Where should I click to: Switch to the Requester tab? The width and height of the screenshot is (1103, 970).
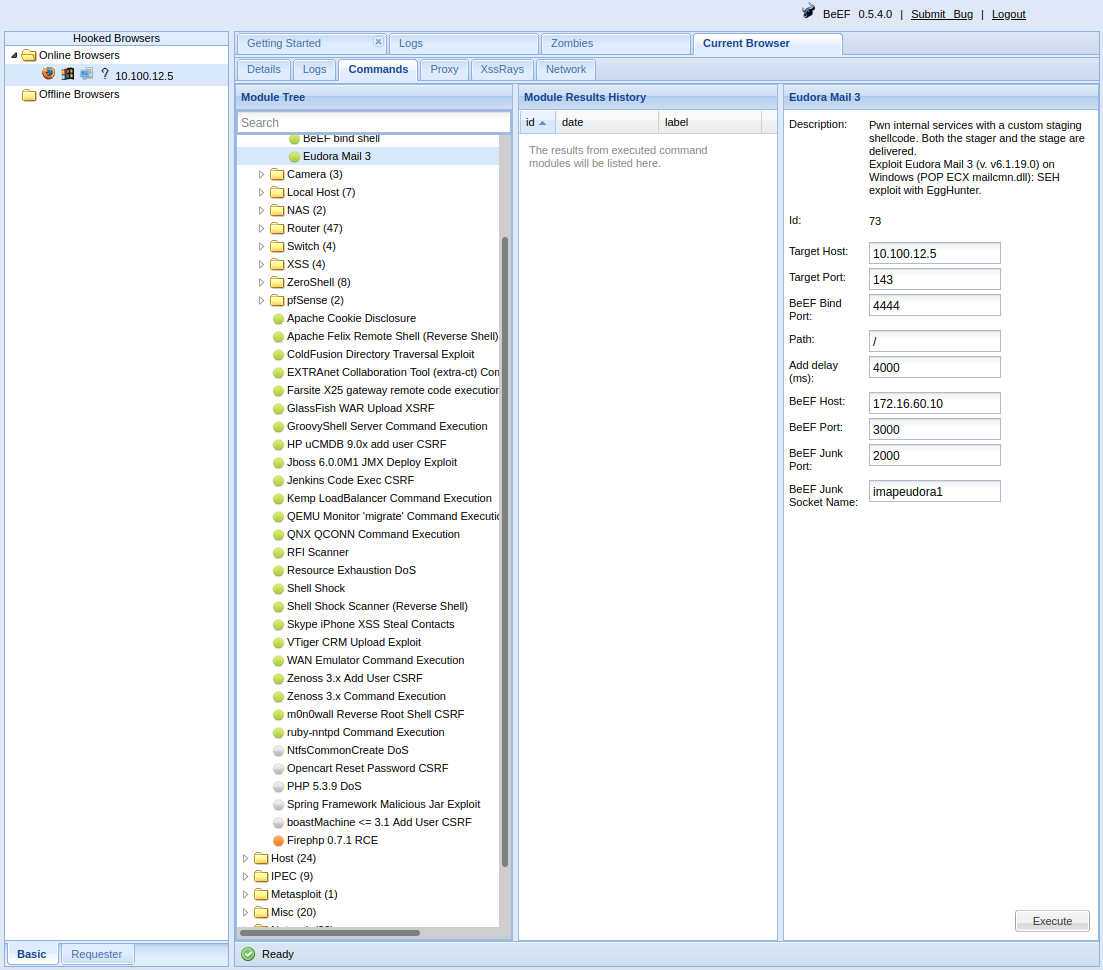(x=96, y=955)
